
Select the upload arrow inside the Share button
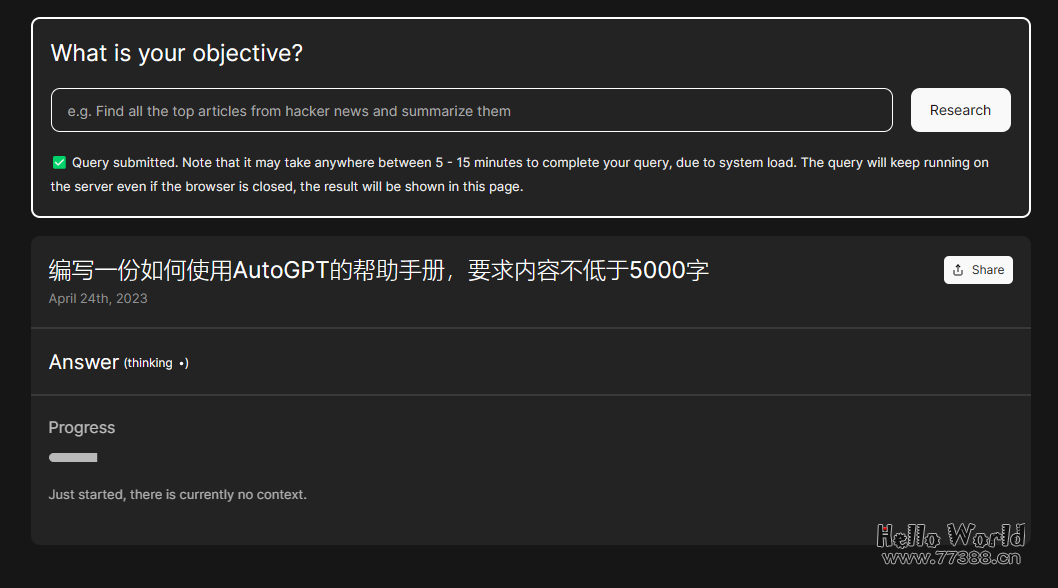coord(957,269)
